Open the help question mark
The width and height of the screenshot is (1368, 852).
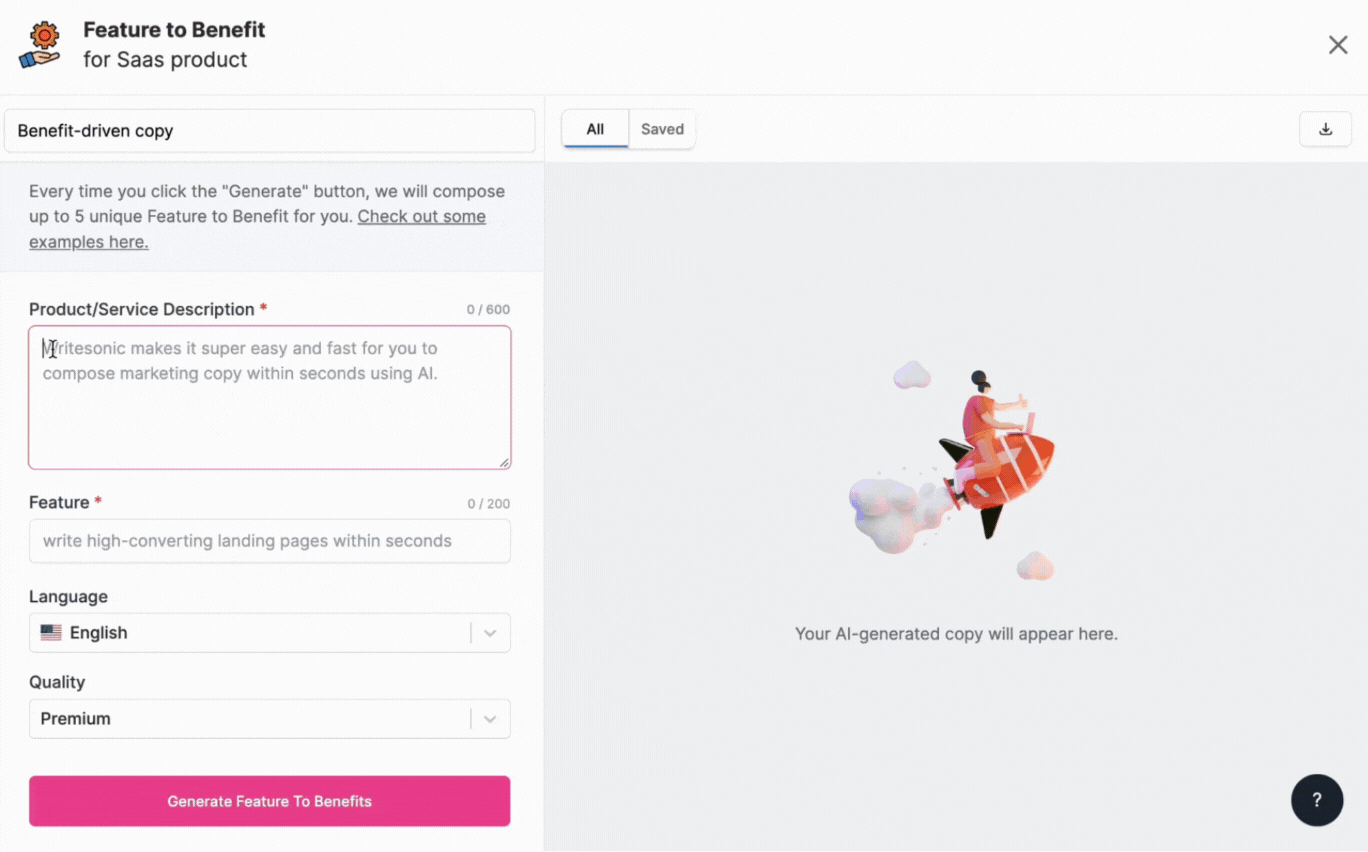[x=1316, y=800]
